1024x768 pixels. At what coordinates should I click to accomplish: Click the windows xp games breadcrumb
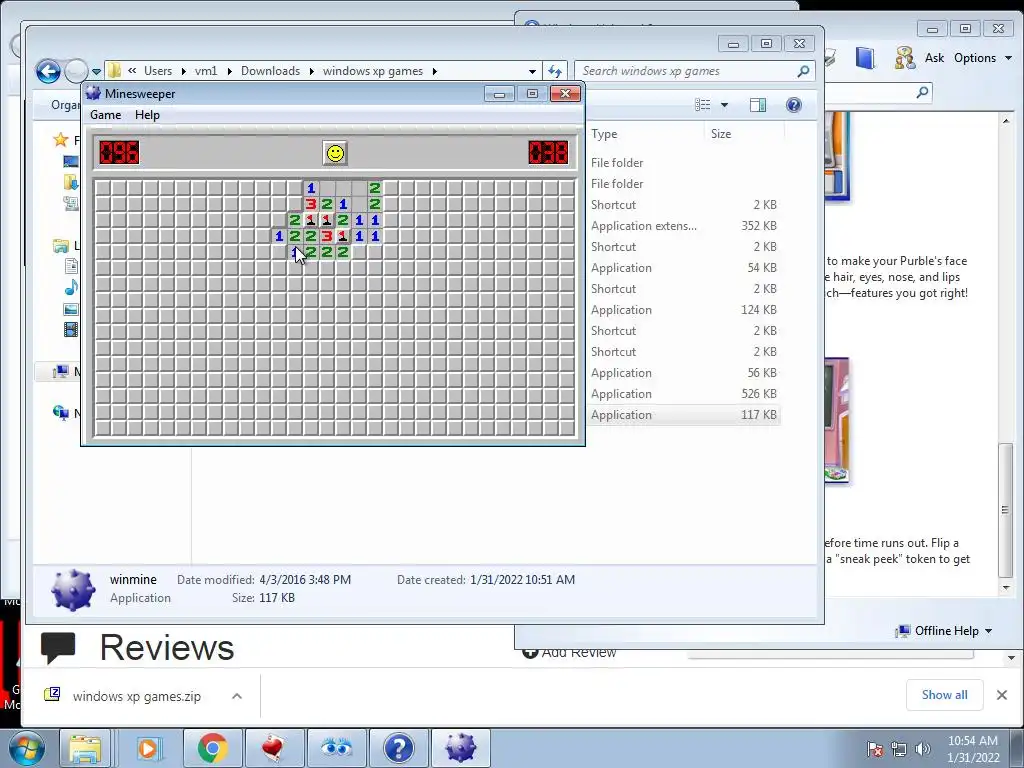coord(373,71)
